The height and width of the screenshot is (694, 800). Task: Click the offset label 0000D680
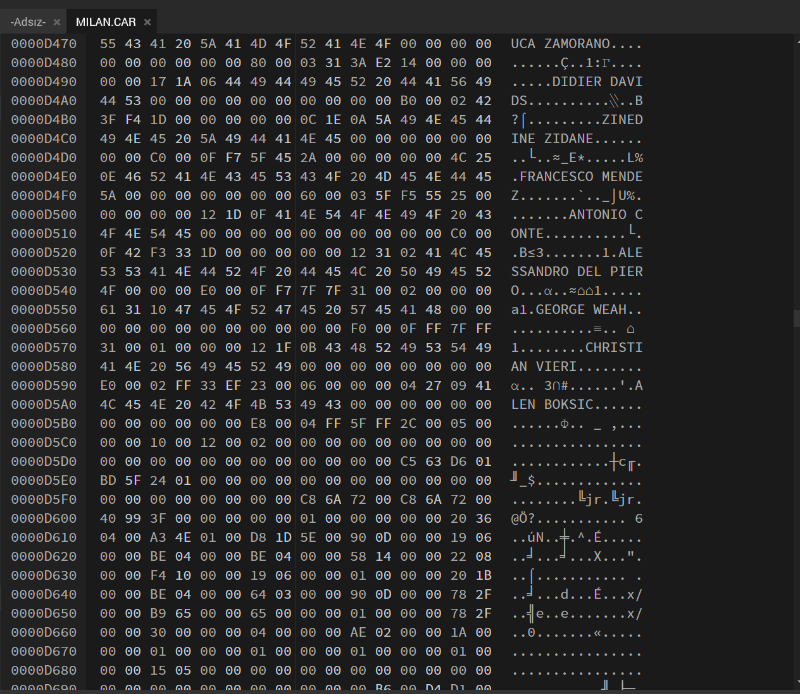pyautogui.click(x=44, y=668)
